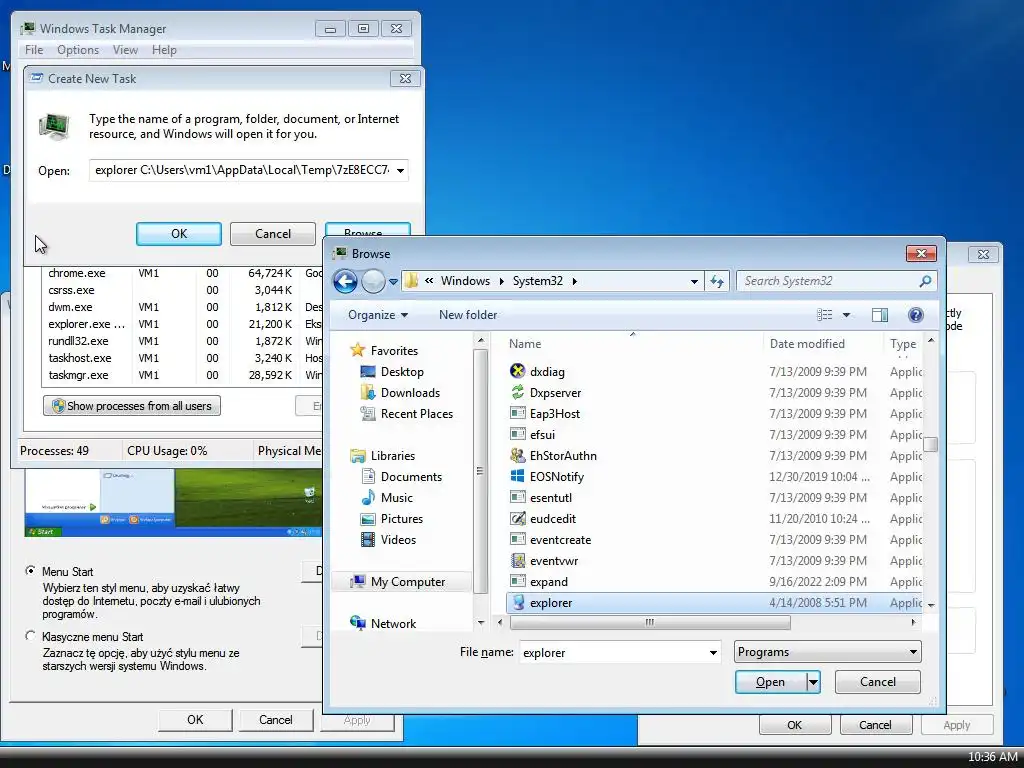Open the View menu in Task Manager
Viewport: 1024px width, 768px height.
tap(125, 50)
